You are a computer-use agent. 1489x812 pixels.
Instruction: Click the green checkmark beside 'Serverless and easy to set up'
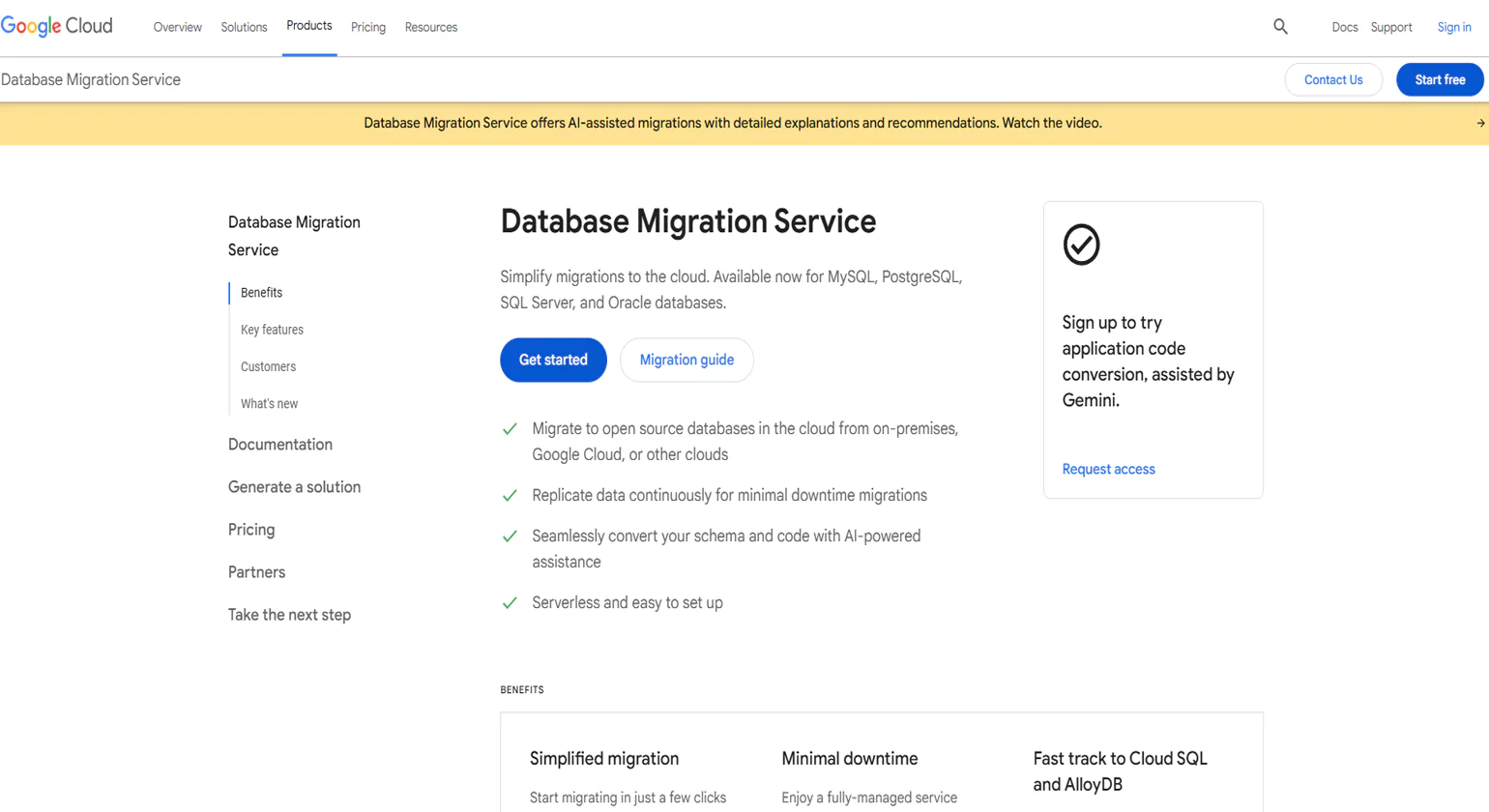point(510,602)
